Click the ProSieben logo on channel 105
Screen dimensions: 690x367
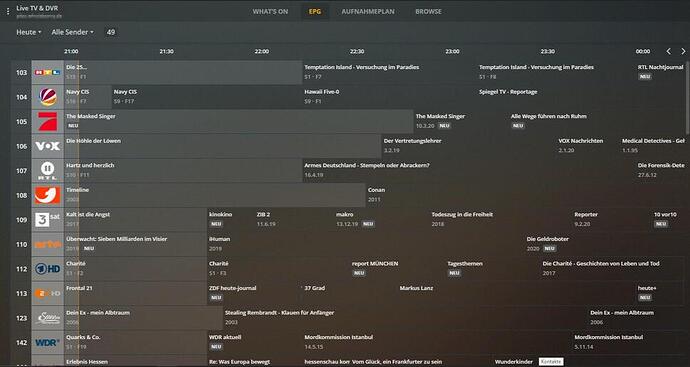pyautogui.click(x=48, y=121)
